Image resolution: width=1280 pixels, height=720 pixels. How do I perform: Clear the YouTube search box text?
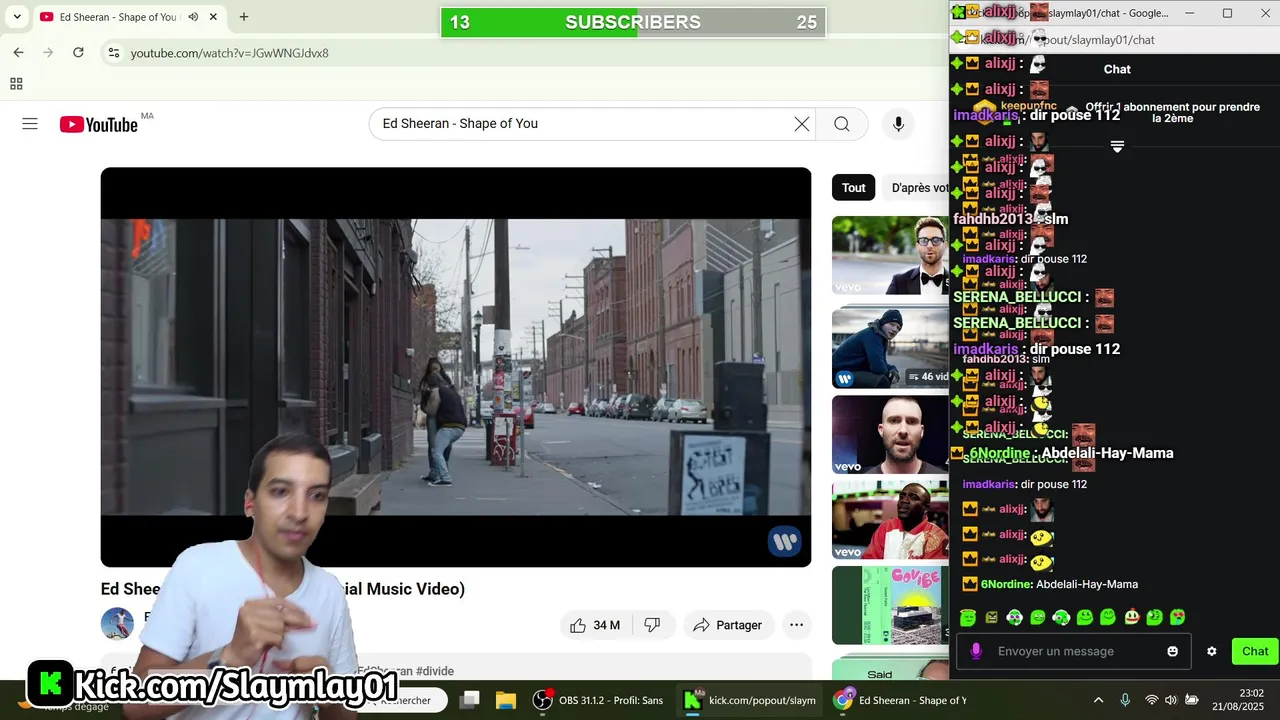tap(801, 124)
